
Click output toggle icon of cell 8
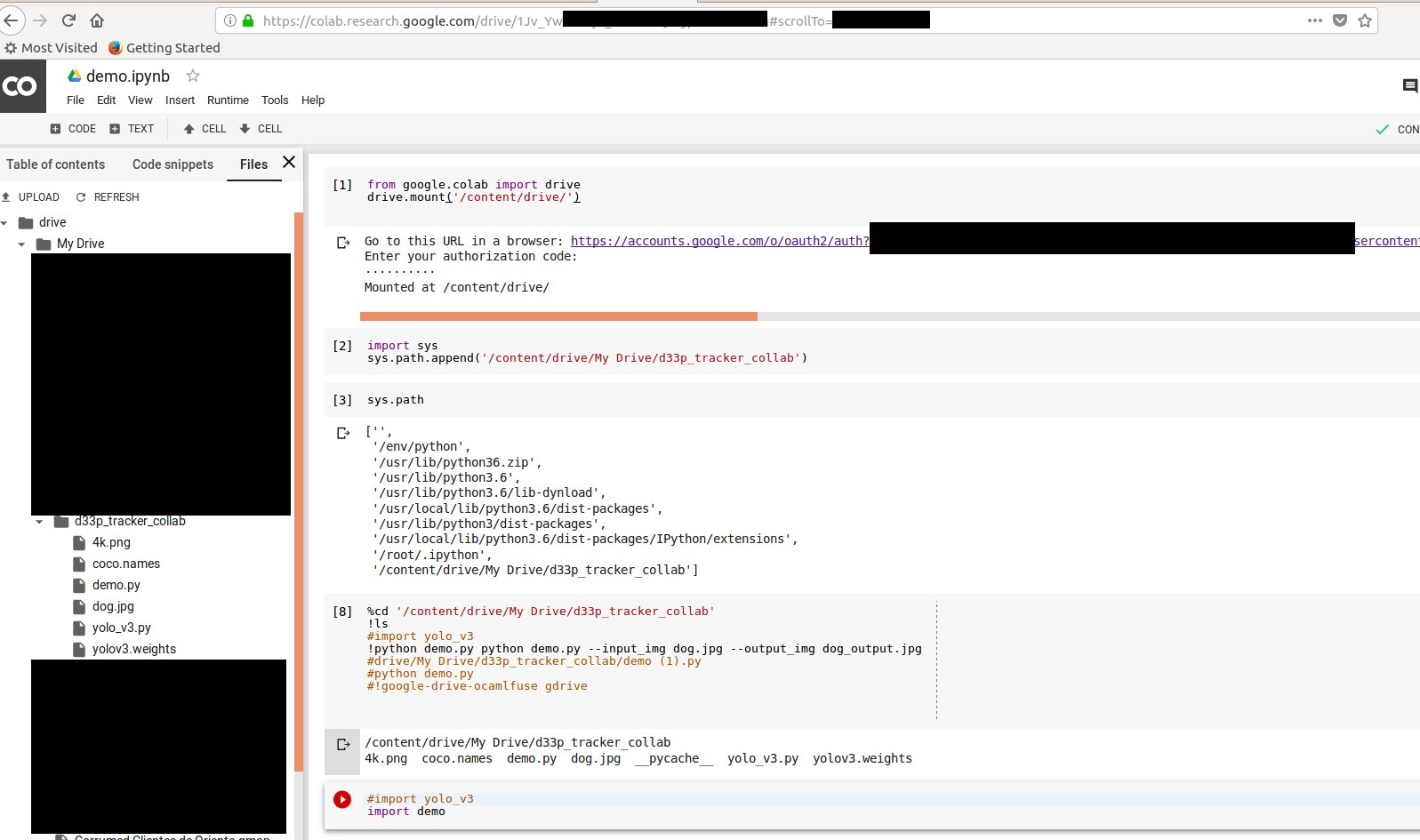343,744
